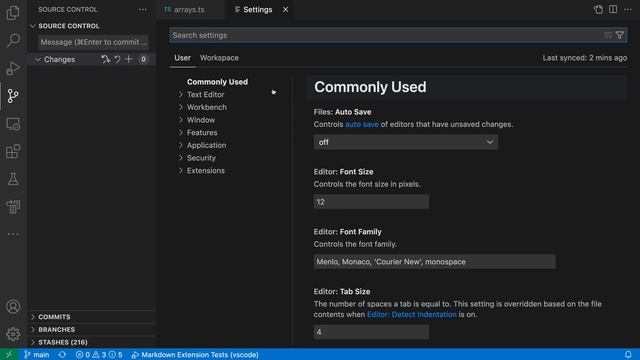The image size is (640, 360).
Task: Expand Window settings category
Action: click(x=201, y=120)
